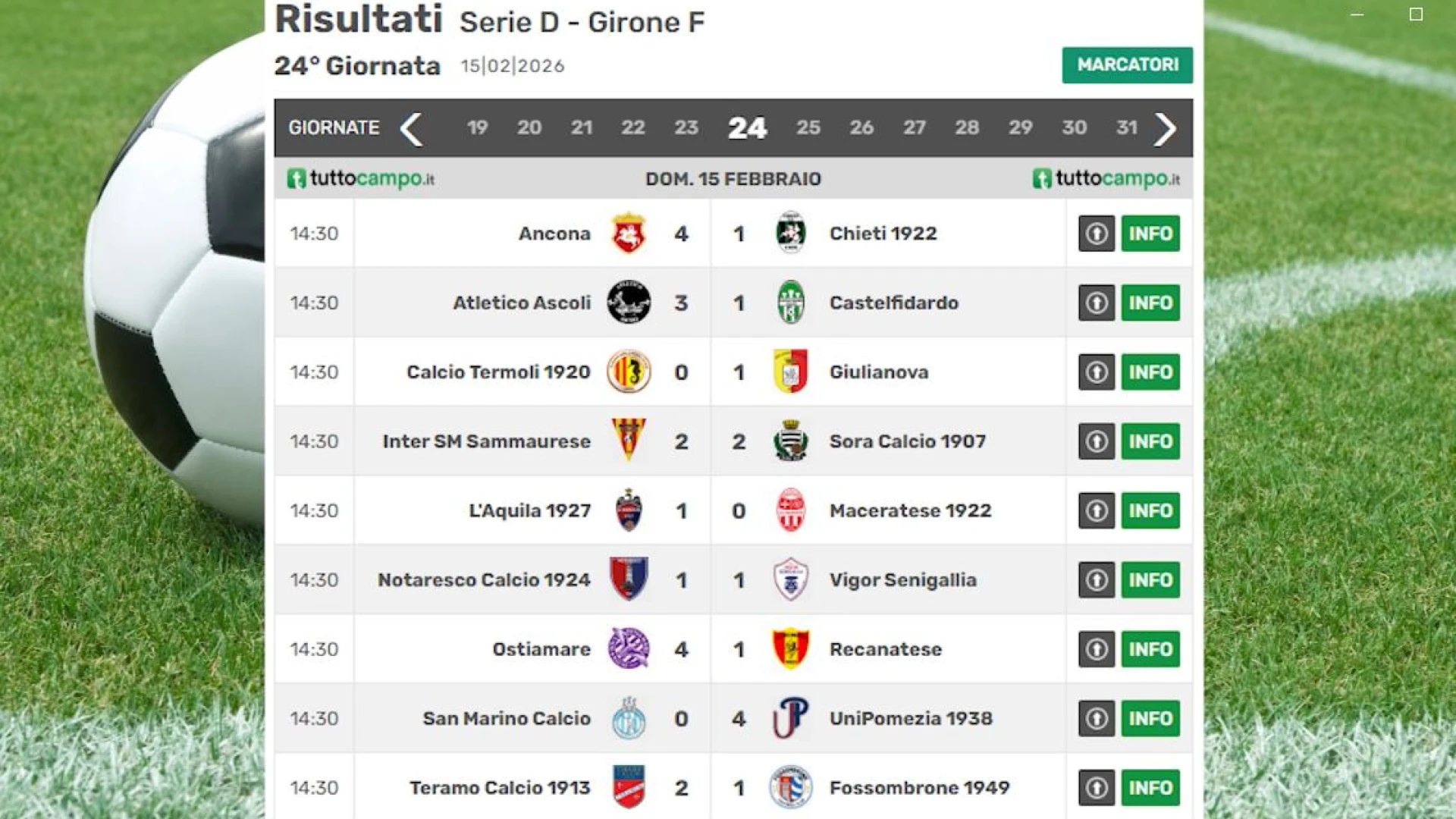Screen dimensions: 1456x819
Task: Click the Ostiamare club crest
Action: [628, 649]
